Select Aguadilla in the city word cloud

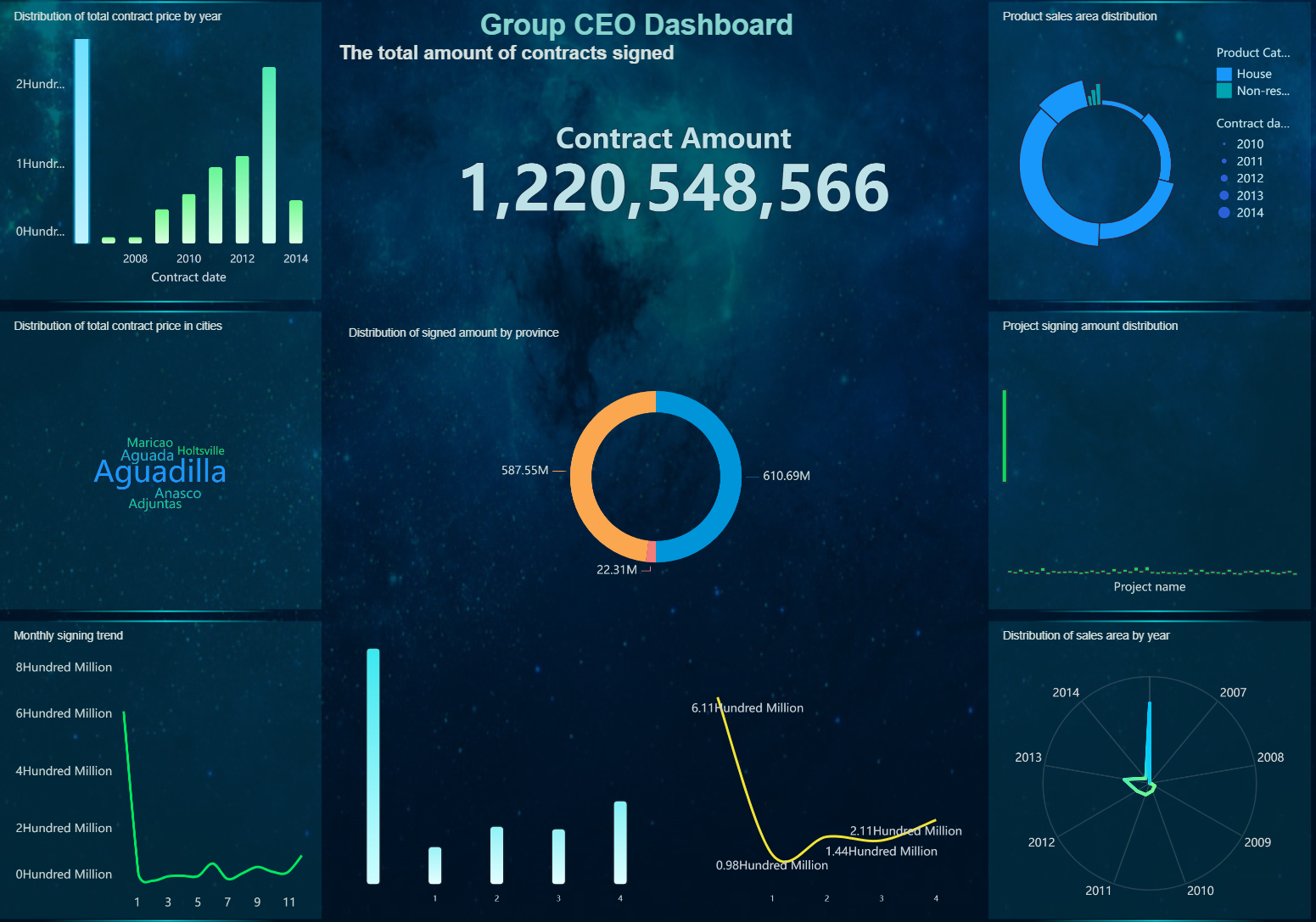tap(160, 472)
